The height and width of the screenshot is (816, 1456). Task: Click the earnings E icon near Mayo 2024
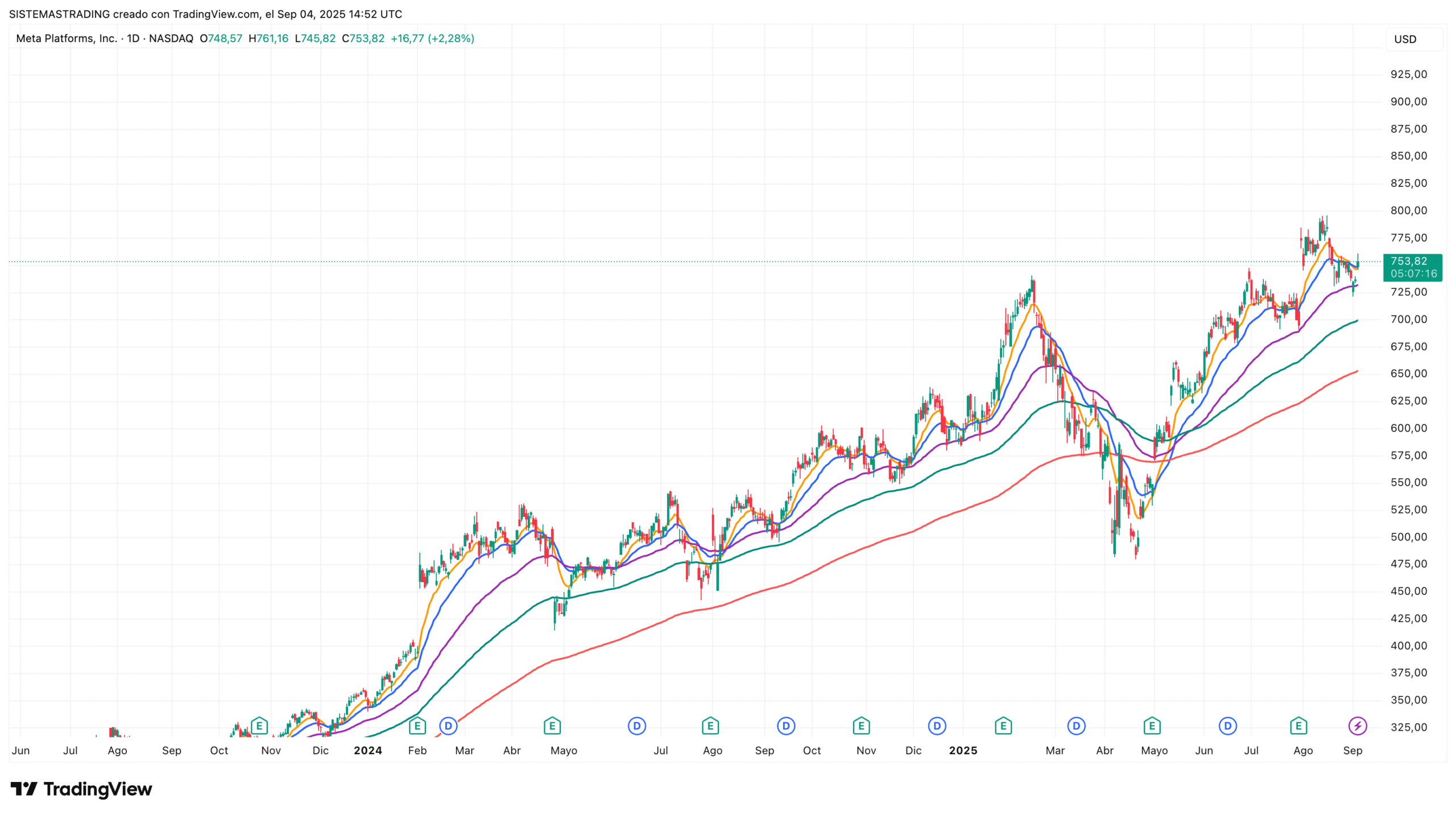(x=552, y=726)
